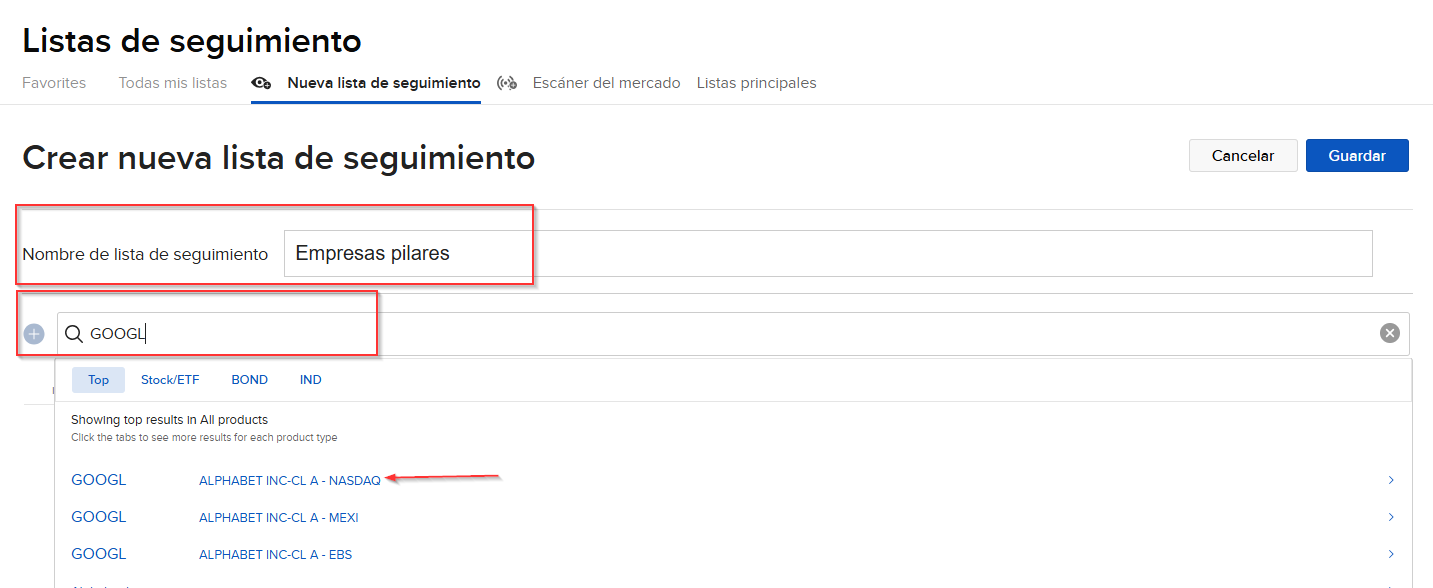Image resolution: width=1433 pixels, height=588 pixels.
Task: Click the plus icon left of the search field
Action: pos(34,332)
